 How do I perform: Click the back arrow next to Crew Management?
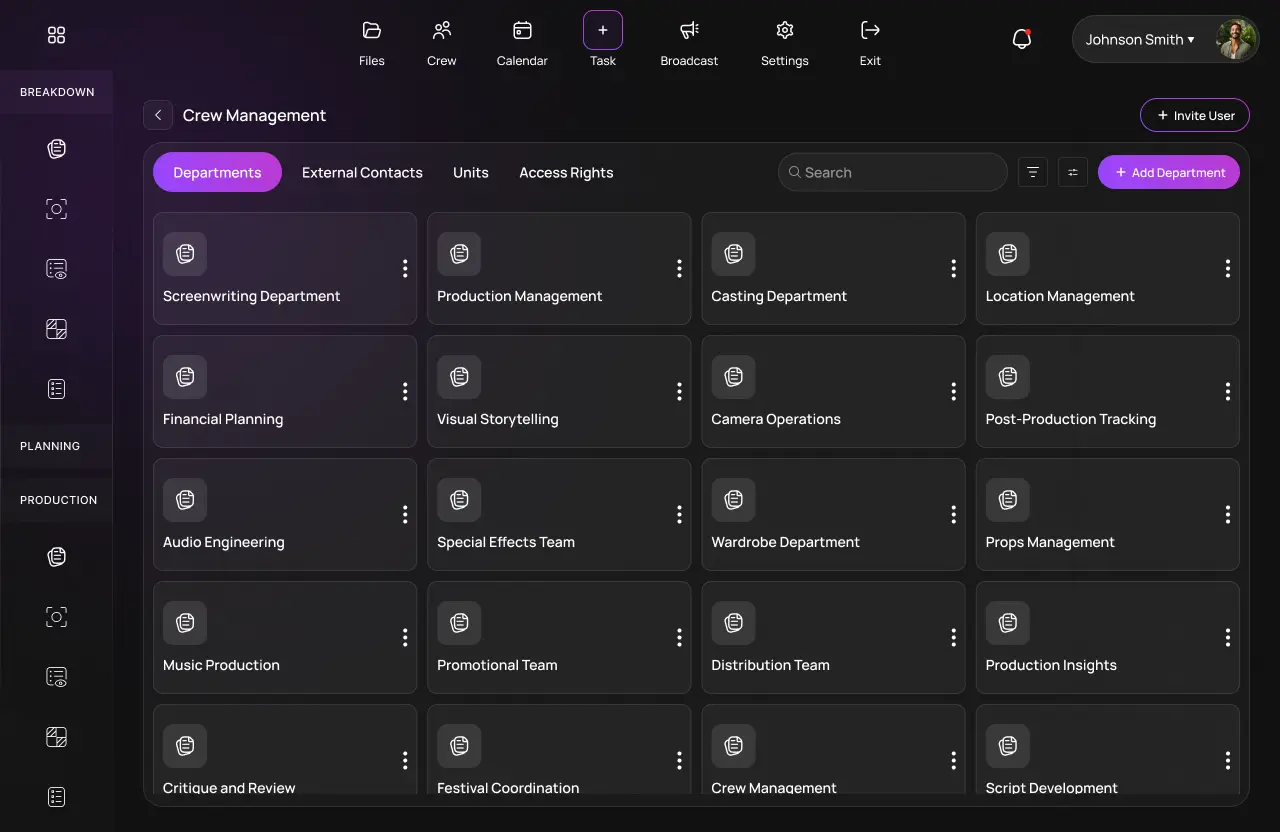[x=157, y=115]
